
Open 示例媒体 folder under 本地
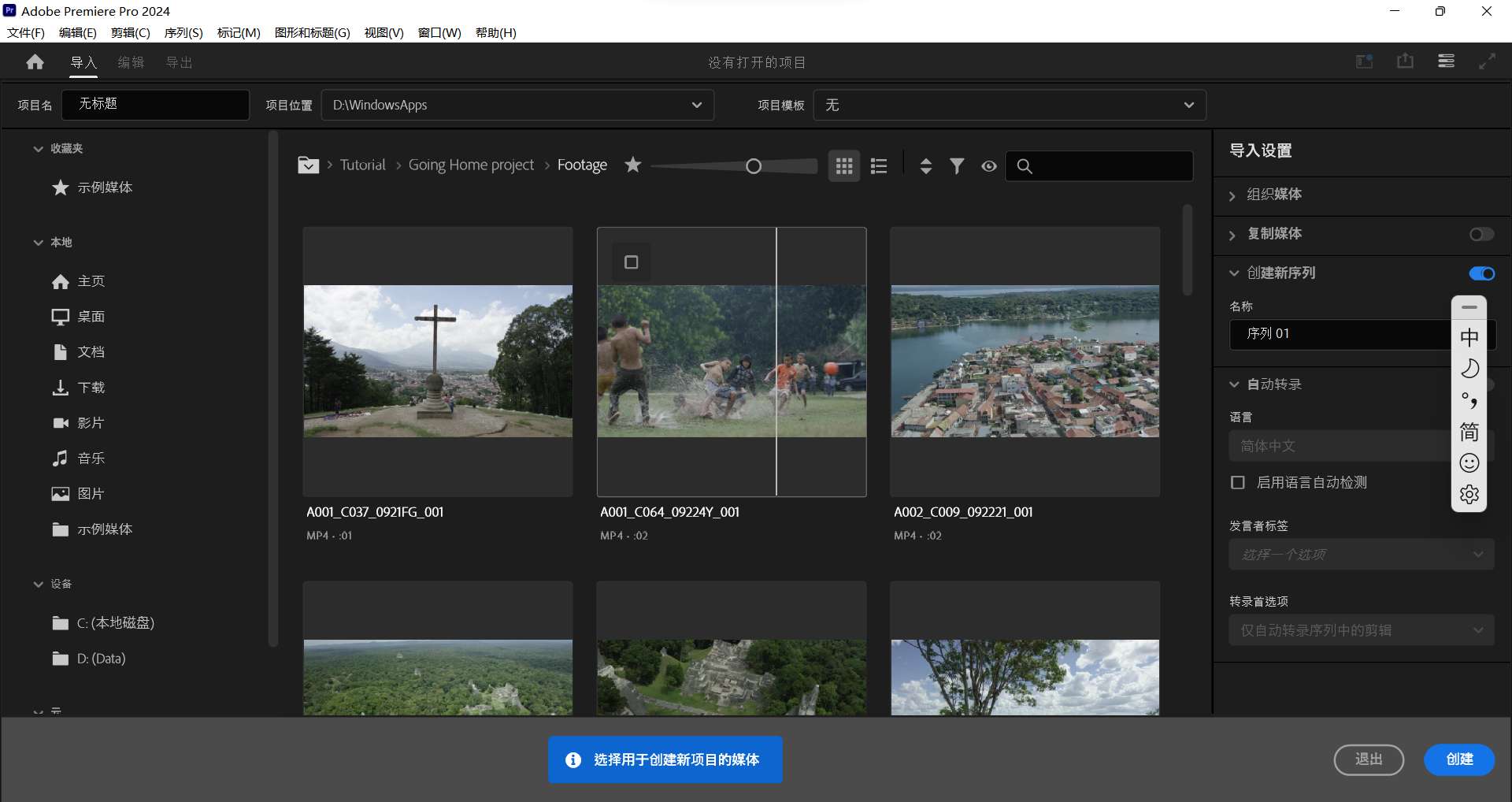(93, 529)
